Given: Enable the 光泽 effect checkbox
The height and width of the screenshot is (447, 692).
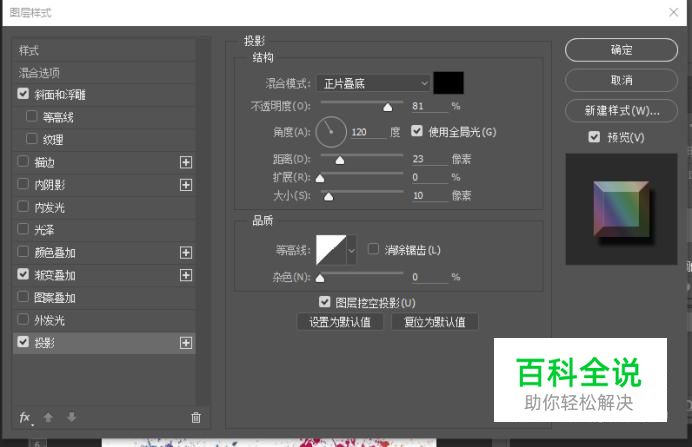Looking at the screenshot, I should (x=23, y=229).
